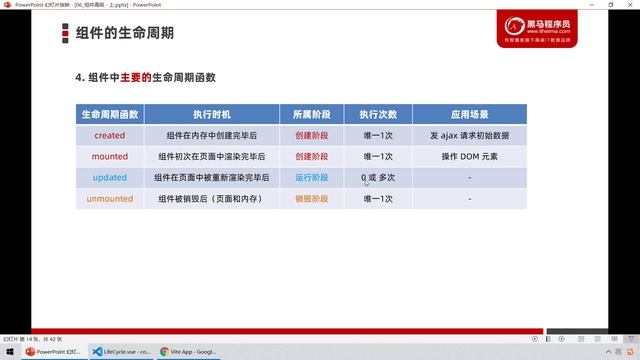Click the PowerPoint icon in the title bar

pyautogui.click(x=7, y=4)
